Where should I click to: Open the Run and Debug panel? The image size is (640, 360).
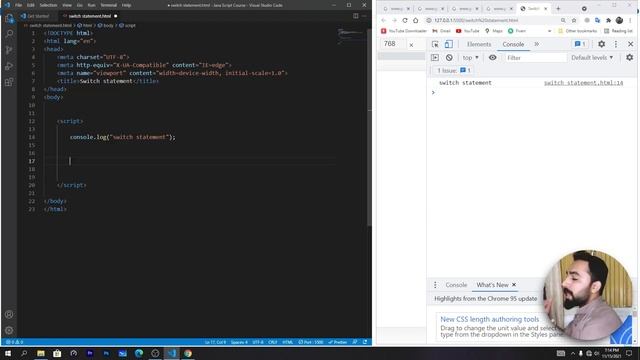pos(9,66)
